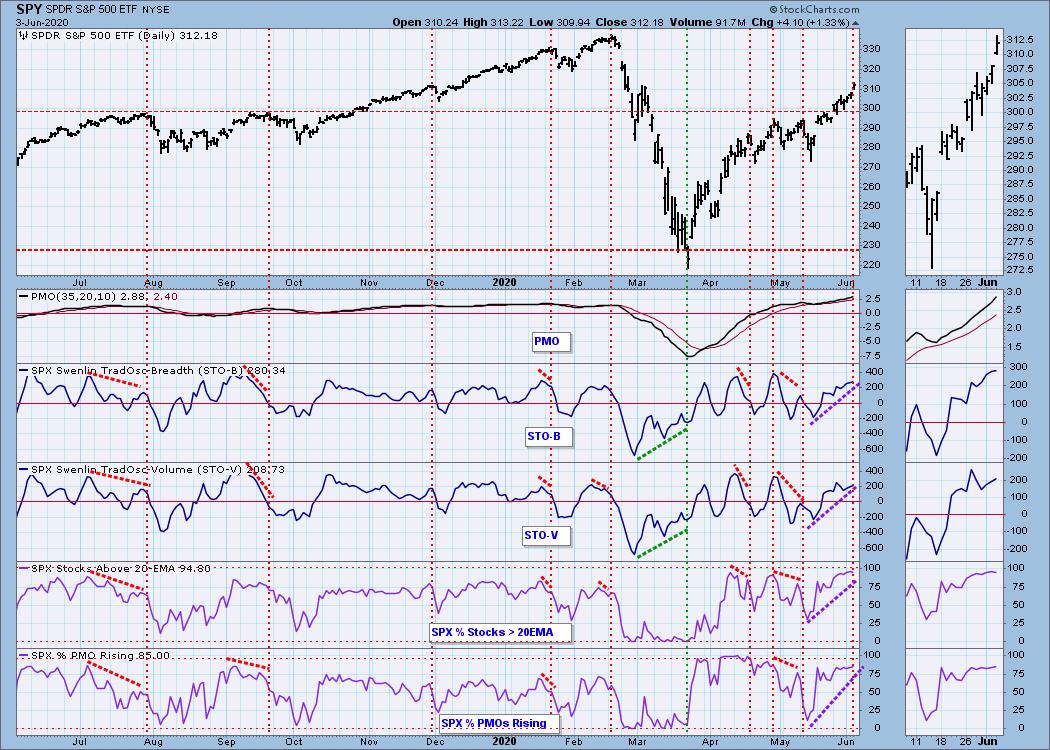Click the Close 312.18 value
This screenshot has height=750, width=1050.
(631, 22)
